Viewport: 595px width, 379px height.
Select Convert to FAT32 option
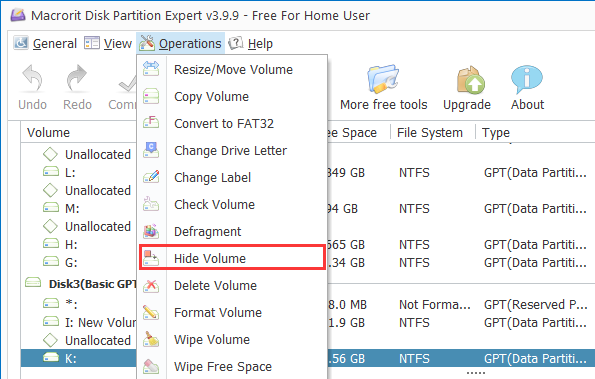pyautogui.click(x=232, y=123)
